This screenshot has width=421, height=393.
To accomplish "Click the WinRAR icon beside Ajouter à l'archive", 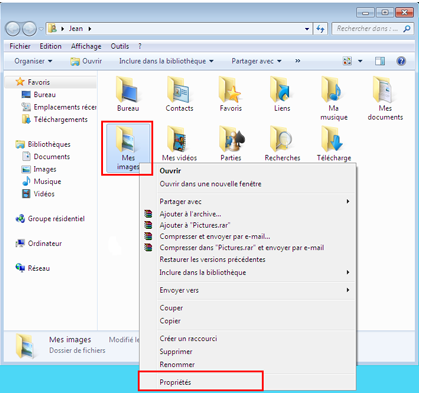I will click(148, 214).
